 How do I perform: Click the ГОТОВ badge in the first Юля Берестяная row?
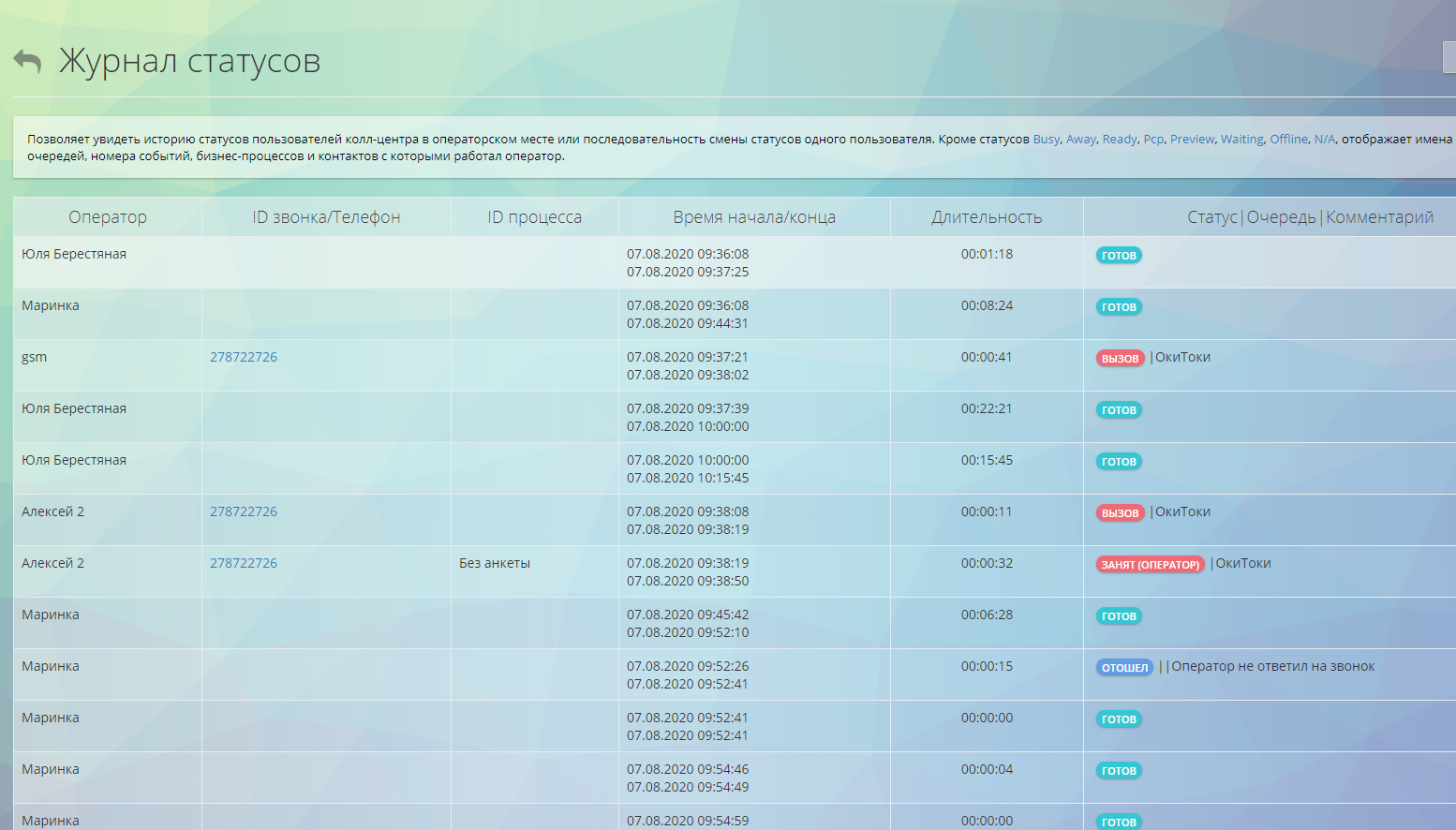[1119, 255]
